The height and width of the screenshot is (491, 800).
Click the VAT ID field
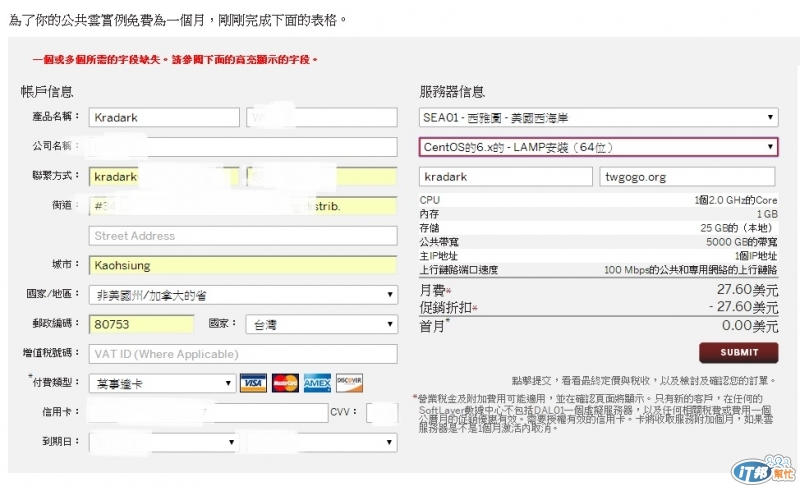[243, 354]
